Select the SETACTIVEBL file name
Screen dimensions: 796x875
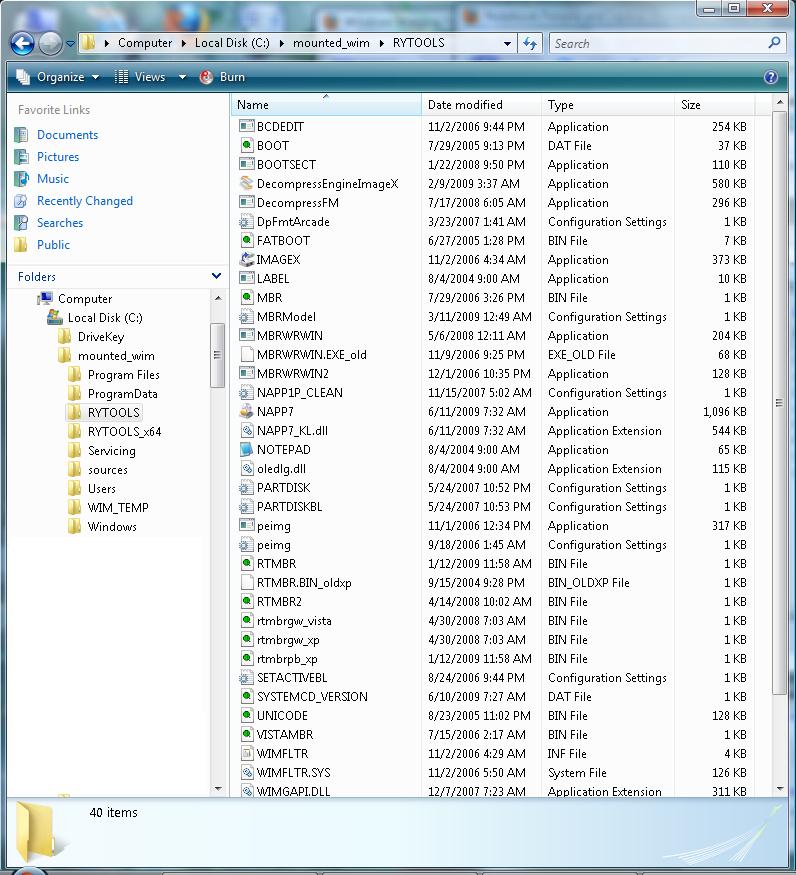(292, 677)
